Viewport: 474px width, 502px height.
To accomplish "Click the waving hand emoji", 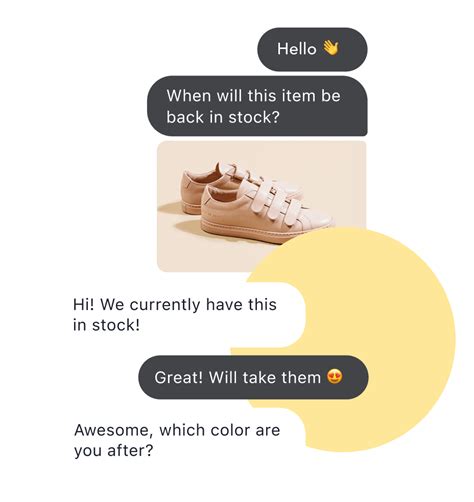I will 330,48.
